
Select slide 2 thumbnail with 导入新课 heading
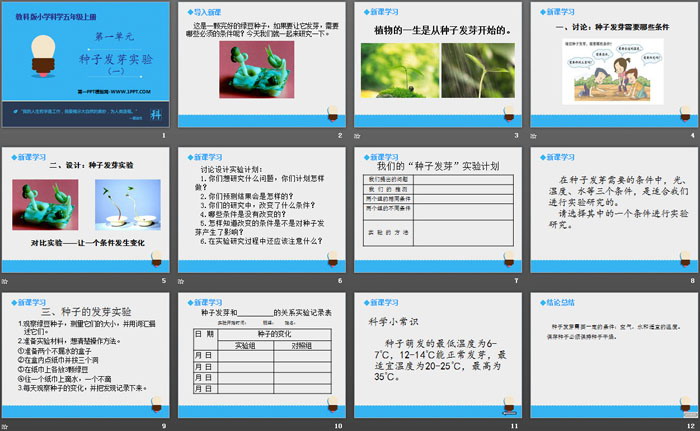262,65
